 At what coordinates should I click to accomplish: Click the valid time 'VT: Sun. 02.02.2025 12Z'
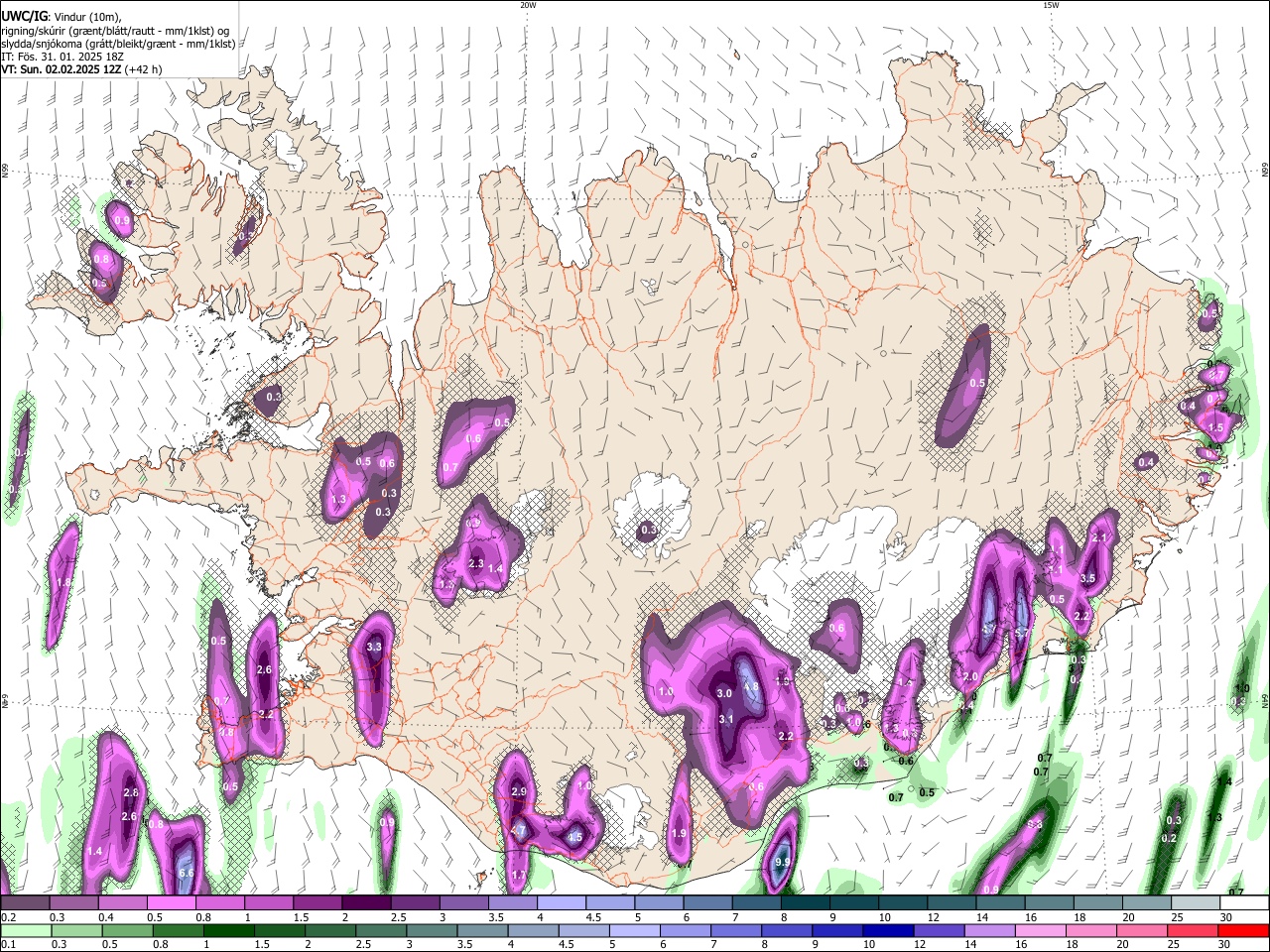(x=62, y=69)
